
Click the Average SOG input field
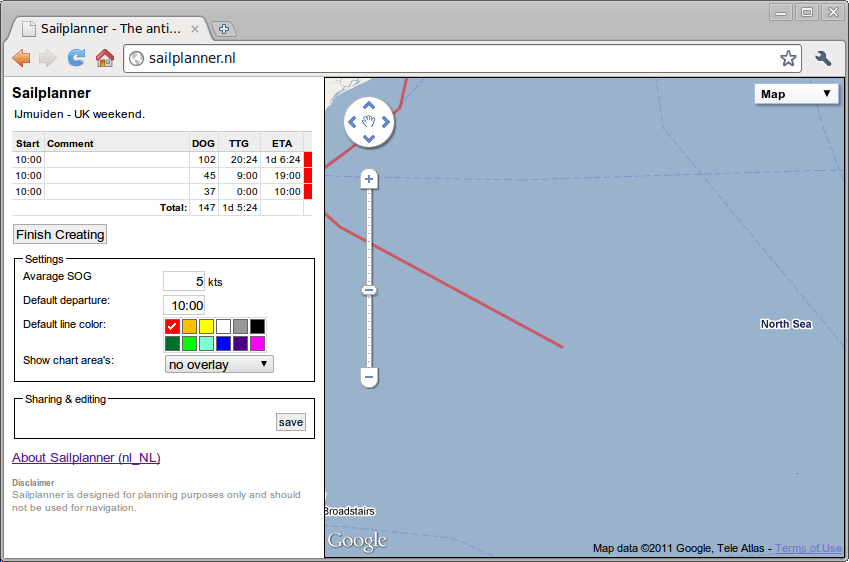(184, 281)
